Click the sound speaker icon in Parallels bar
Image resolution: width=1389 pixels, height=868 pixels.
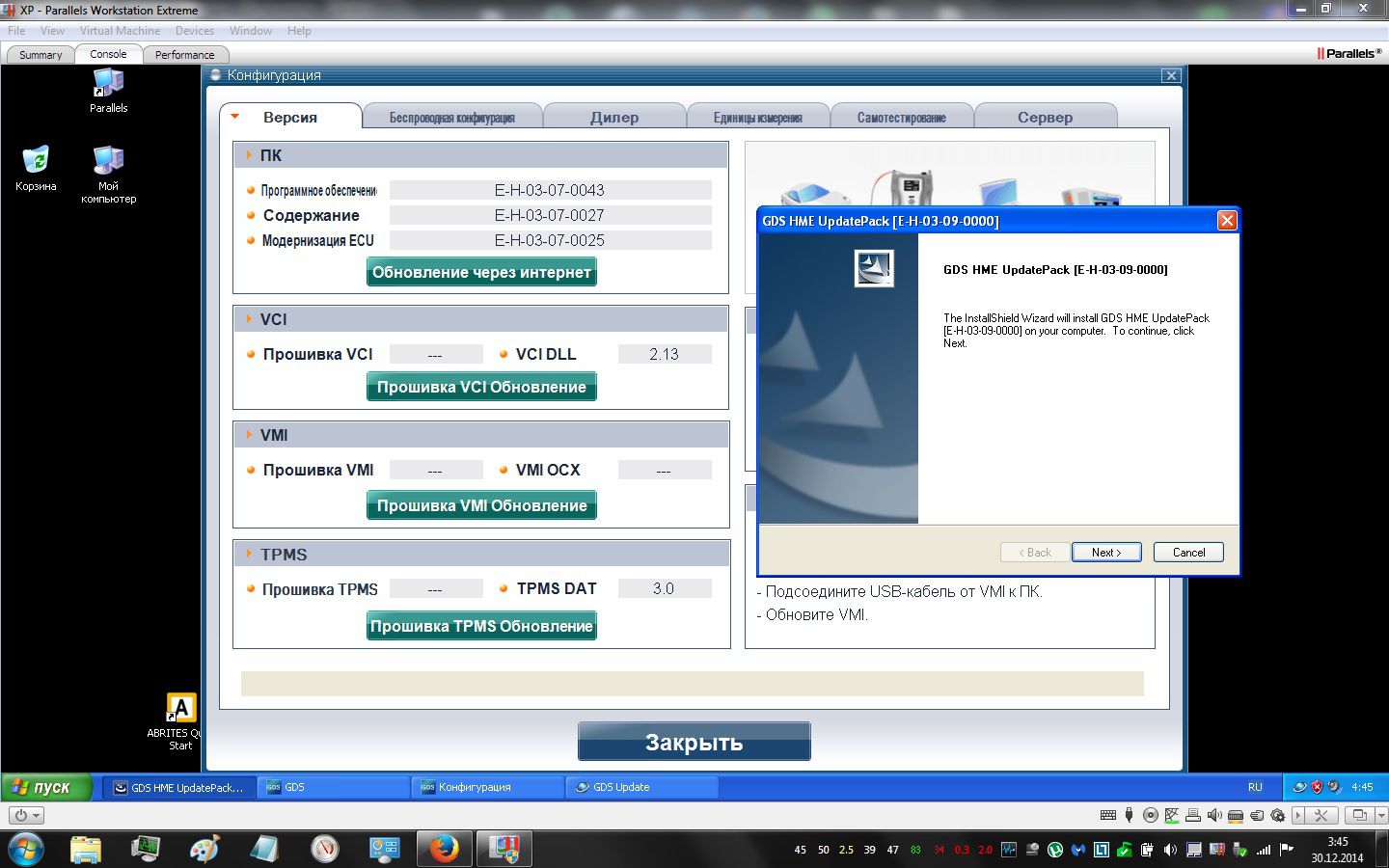pyautogui.click(x=1214, y=815)
